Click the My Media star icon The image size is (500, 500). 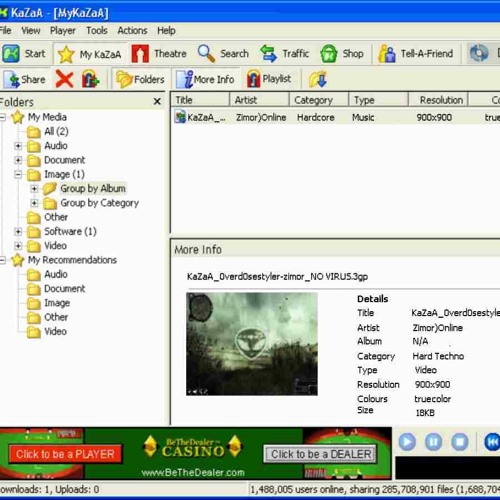(18, 117)
